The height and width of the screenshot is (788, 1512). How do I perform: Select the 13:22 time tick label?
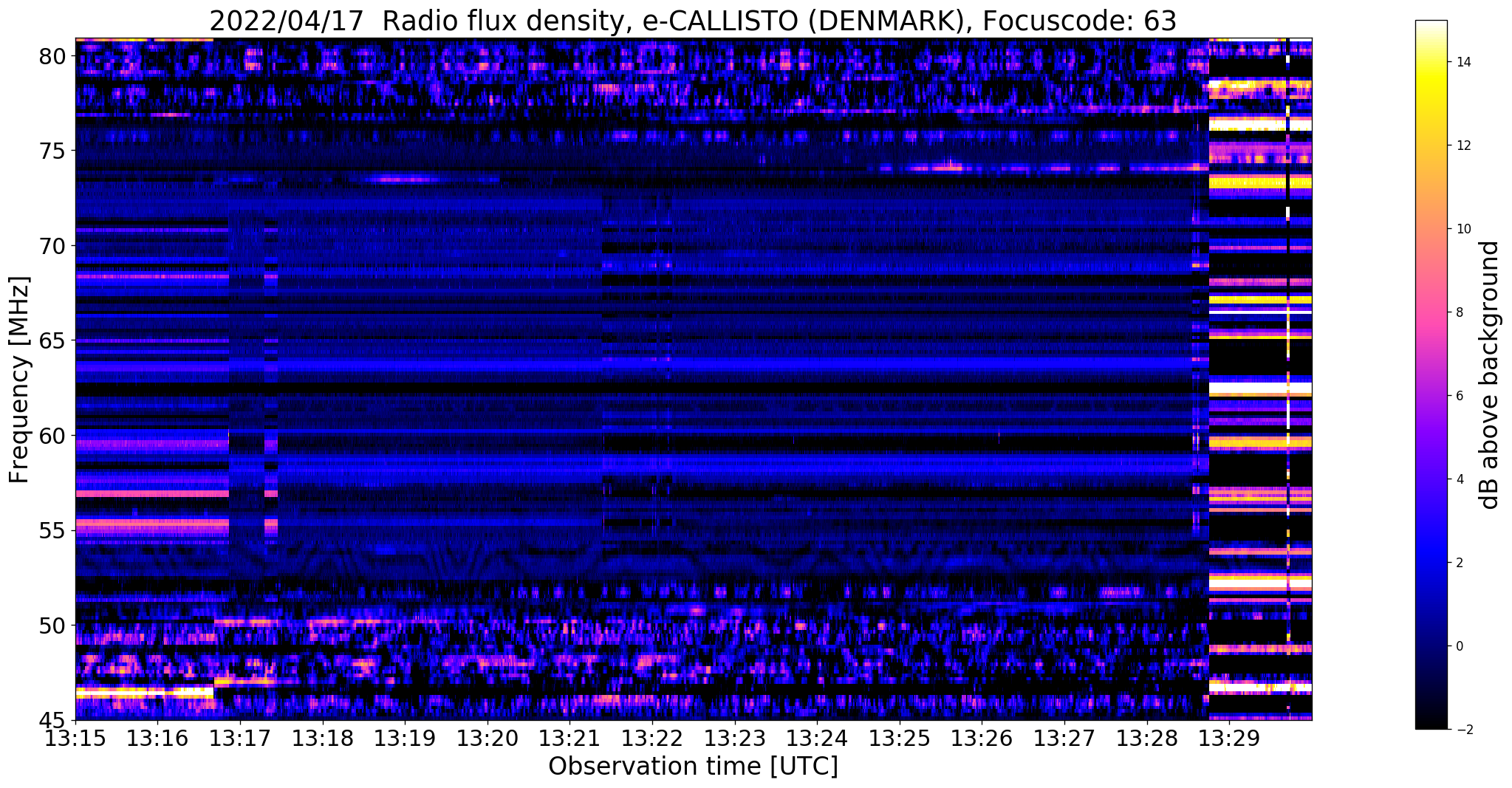coord(652,739)
